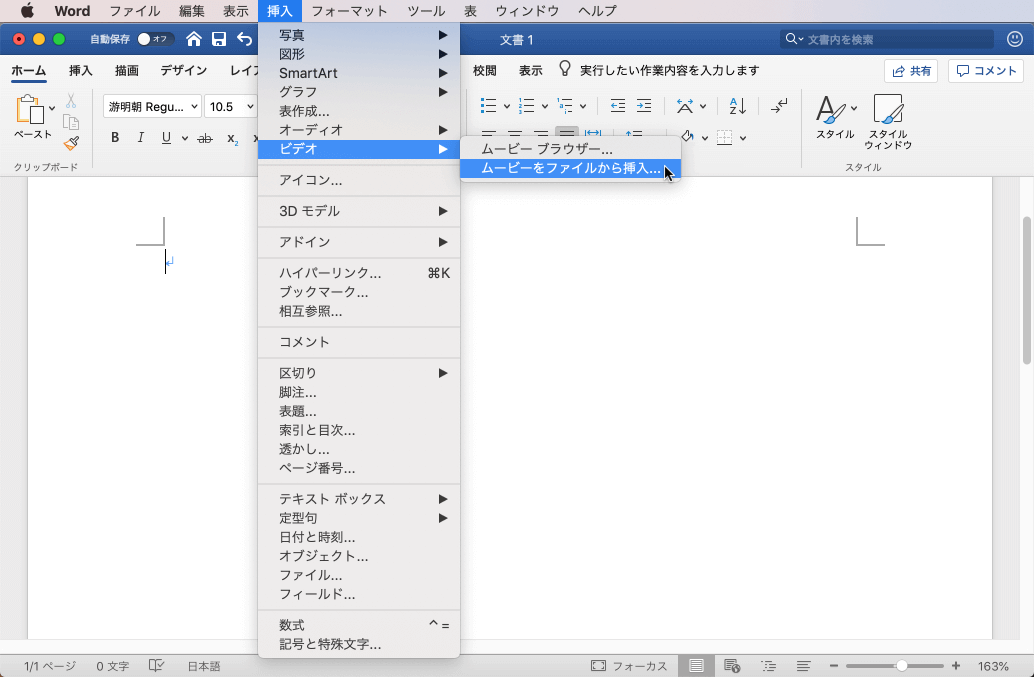
Task: Select the Format Painter brush icon
Action: tap(71, 143)
